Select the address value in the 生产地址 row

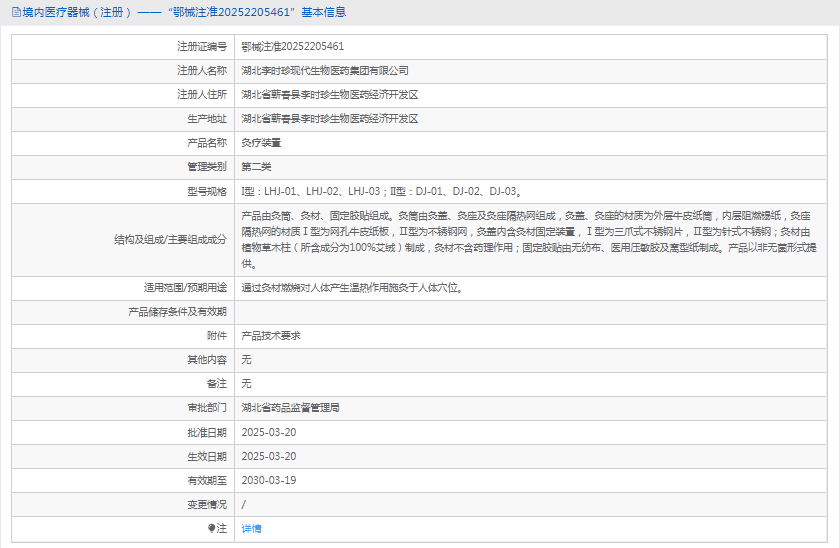coord(329,119)
